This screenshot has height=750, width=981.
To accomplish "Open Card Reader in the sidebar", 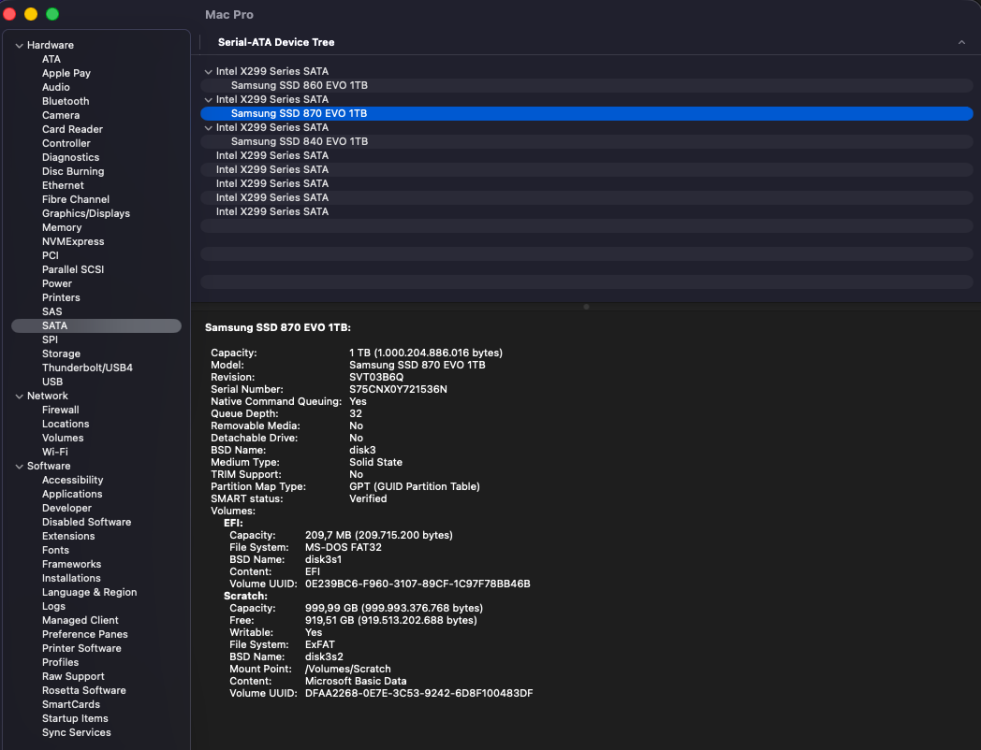I will tap(73, 129).
